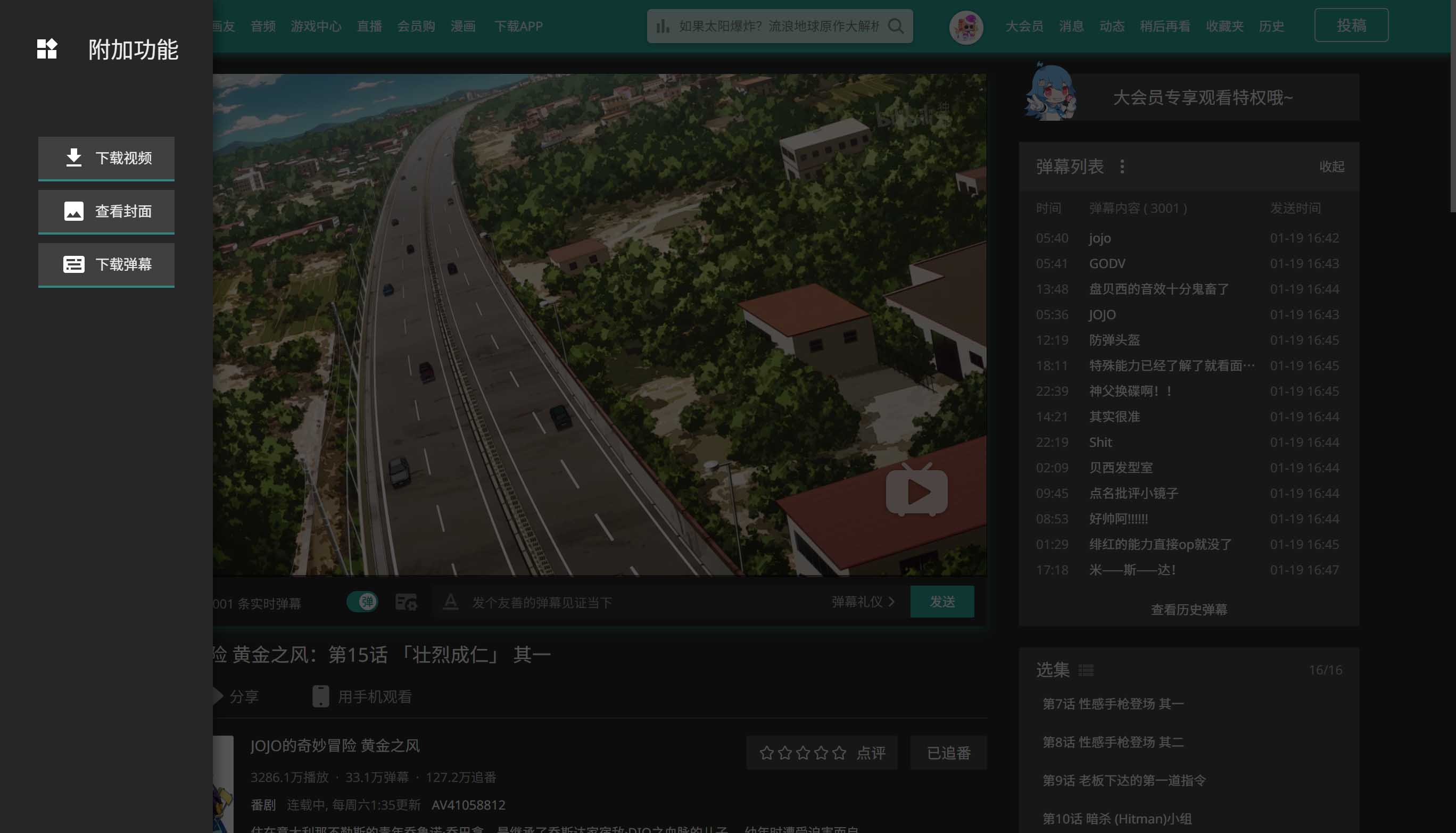Open 稍后再看 watch later

pyautogui.click(x=1165, y=26)
